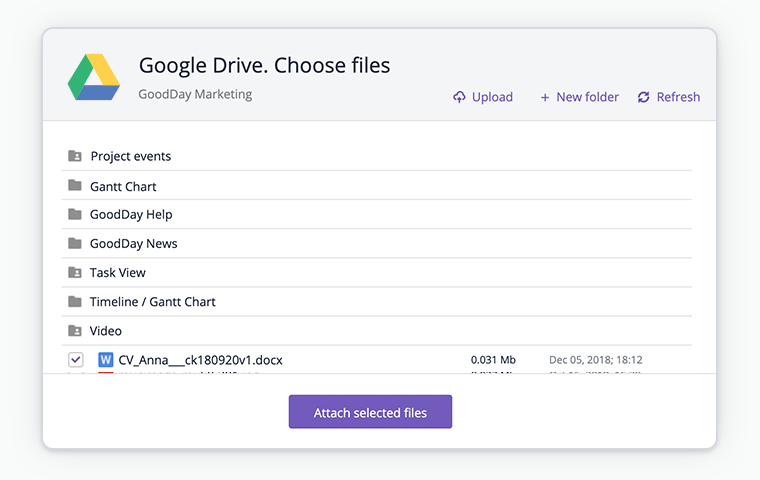Select the Video folder icon
The image size is (760, 480).
coord(75,331)
